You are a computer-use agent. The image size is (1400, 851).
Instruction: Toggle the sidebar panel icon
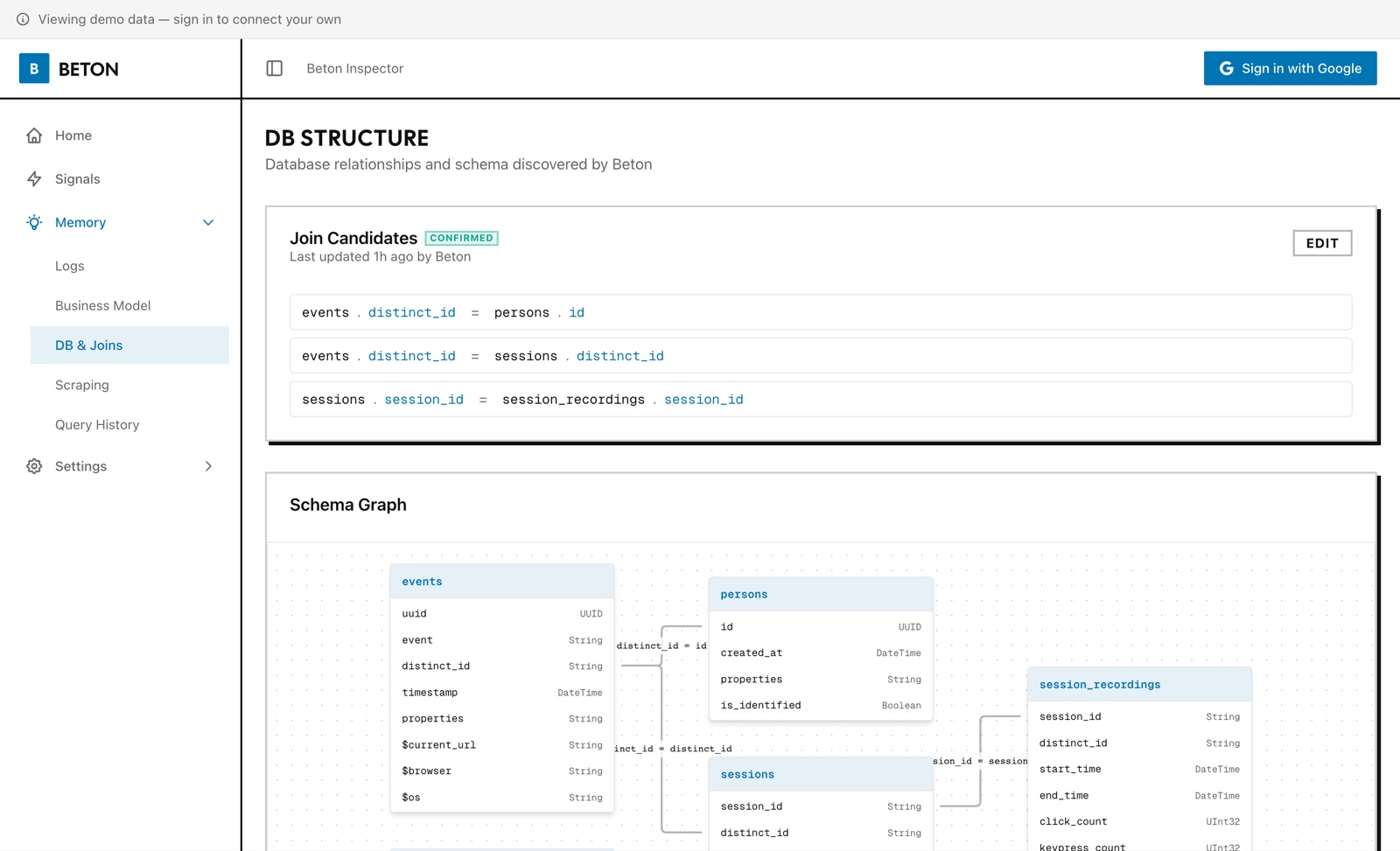tap(274, 68)
